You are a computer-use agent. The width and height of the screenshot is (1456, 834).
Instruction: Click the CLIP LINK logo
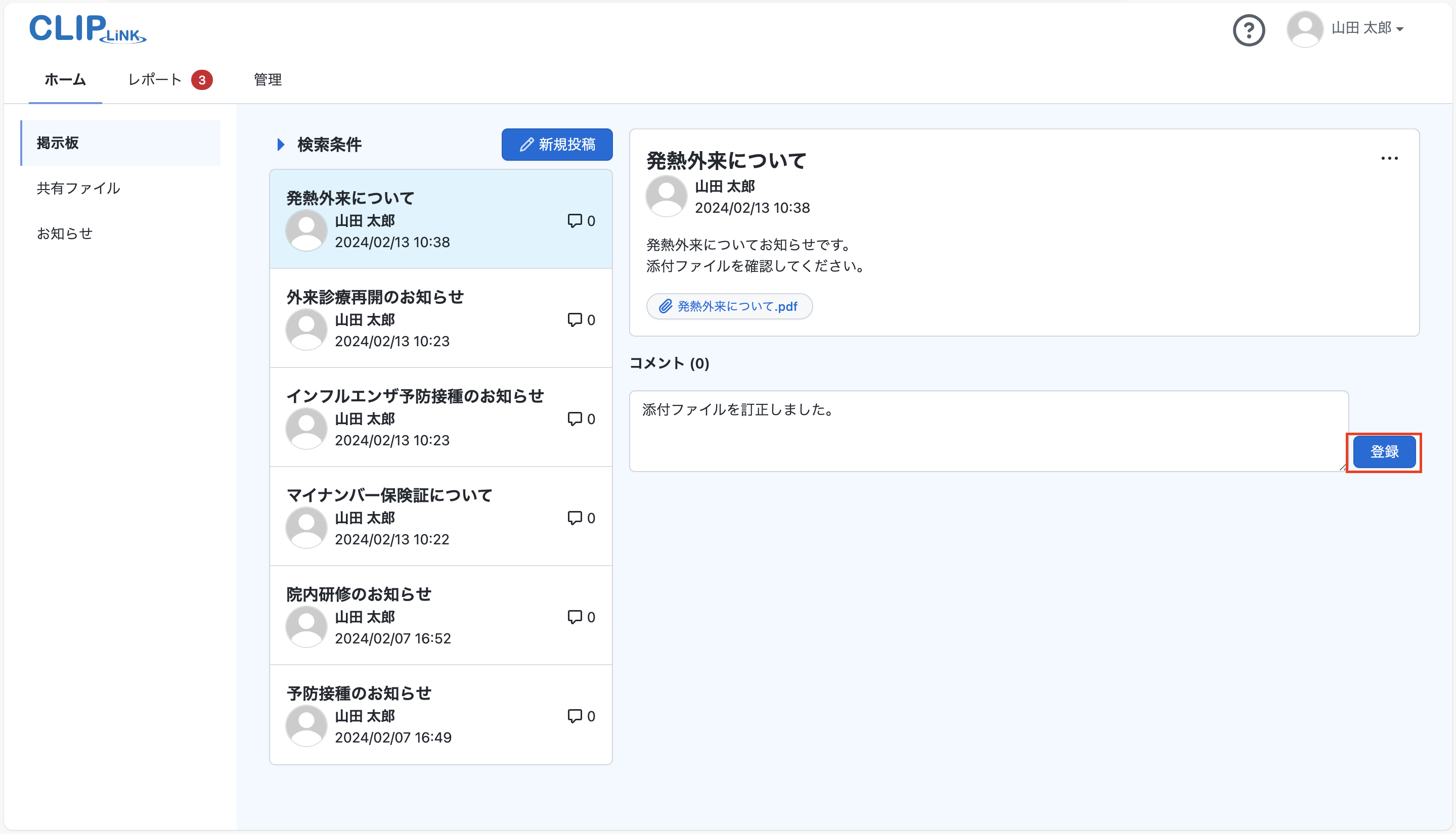coord(87,29)
